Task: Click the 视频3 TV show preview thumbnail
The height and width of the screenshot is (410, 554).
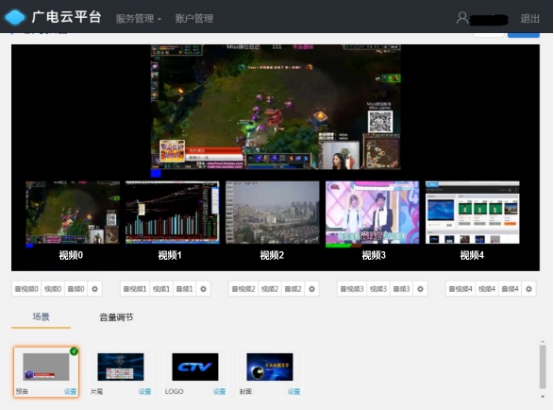Action: (372, 212)
